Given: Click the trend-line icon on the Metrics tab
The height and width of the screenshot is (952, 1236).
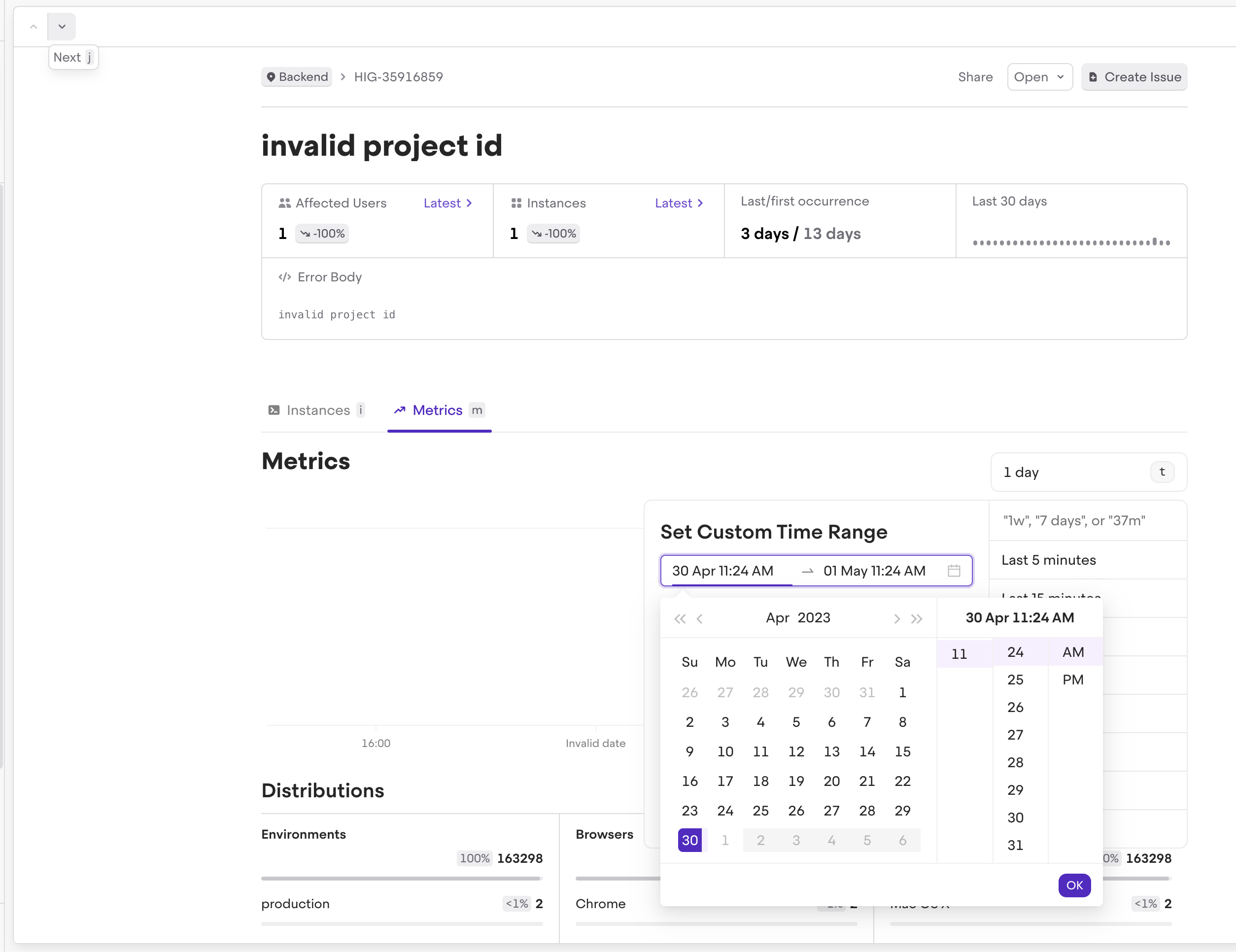Looking at the screenshot, I should point(401,410).
